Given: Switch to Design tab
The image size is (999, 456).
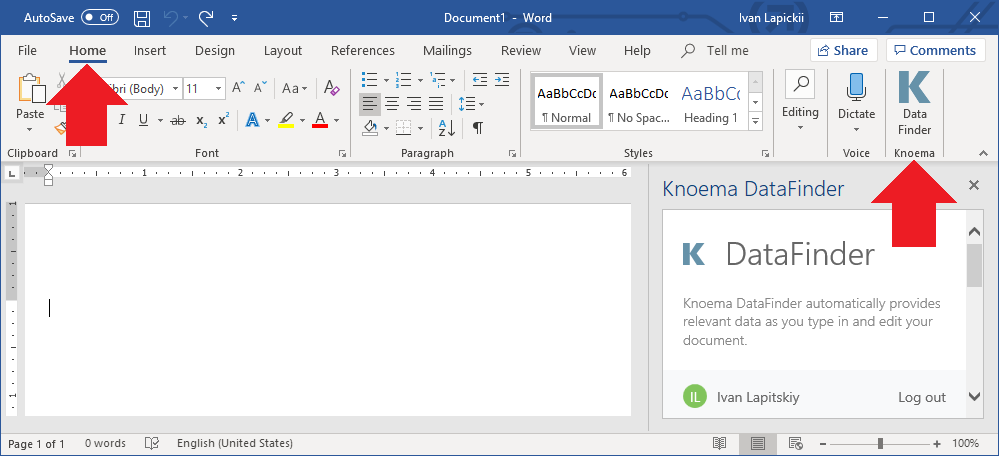Looking at the screenshot, I should [x=215, y=50].
